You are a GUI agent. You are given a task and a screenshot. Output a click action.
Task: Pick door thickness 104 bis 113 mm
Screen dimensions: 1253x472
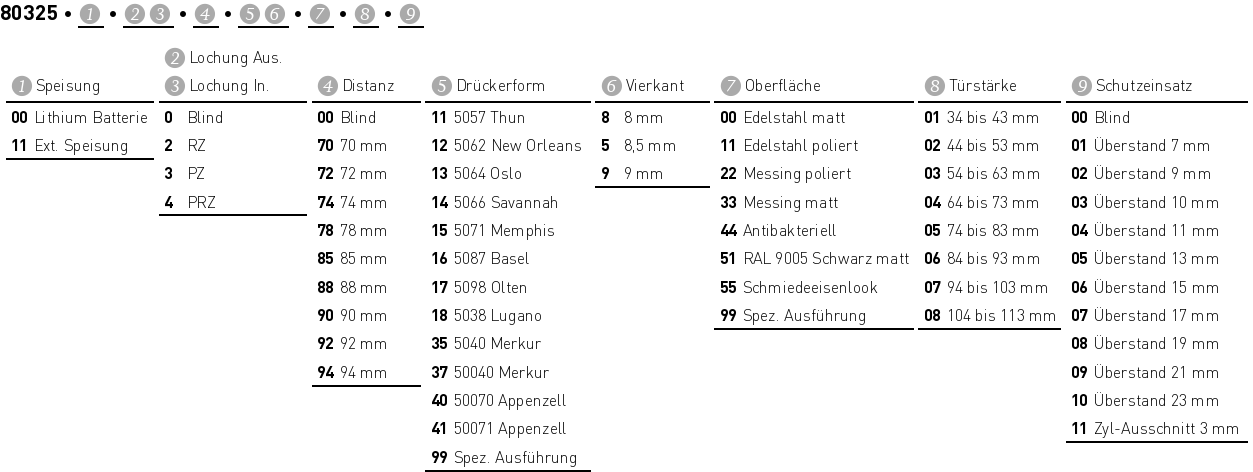[x=989, y=317]
